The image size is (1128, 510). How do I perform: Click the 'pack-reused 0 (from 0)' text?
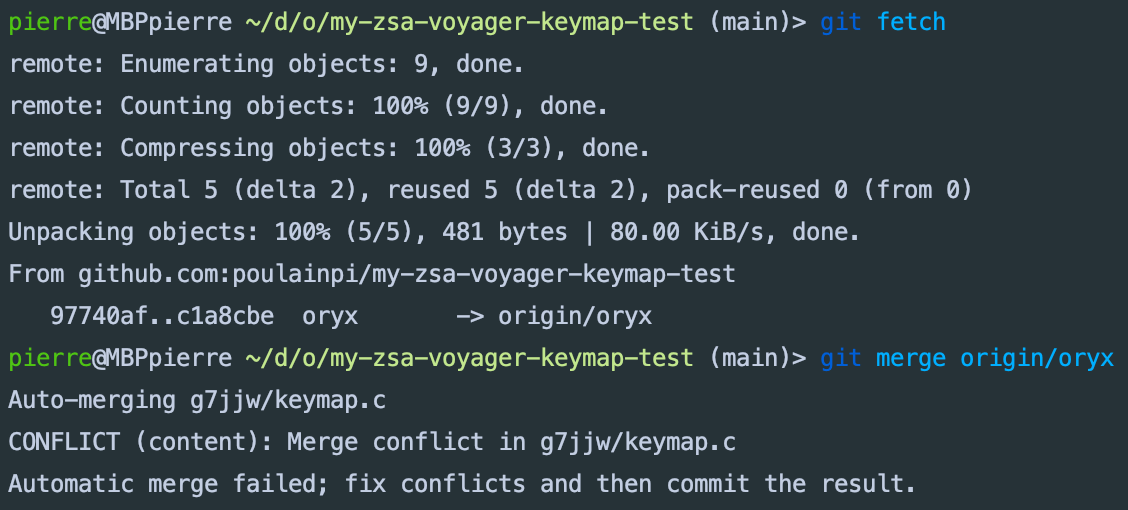(819, 190)
